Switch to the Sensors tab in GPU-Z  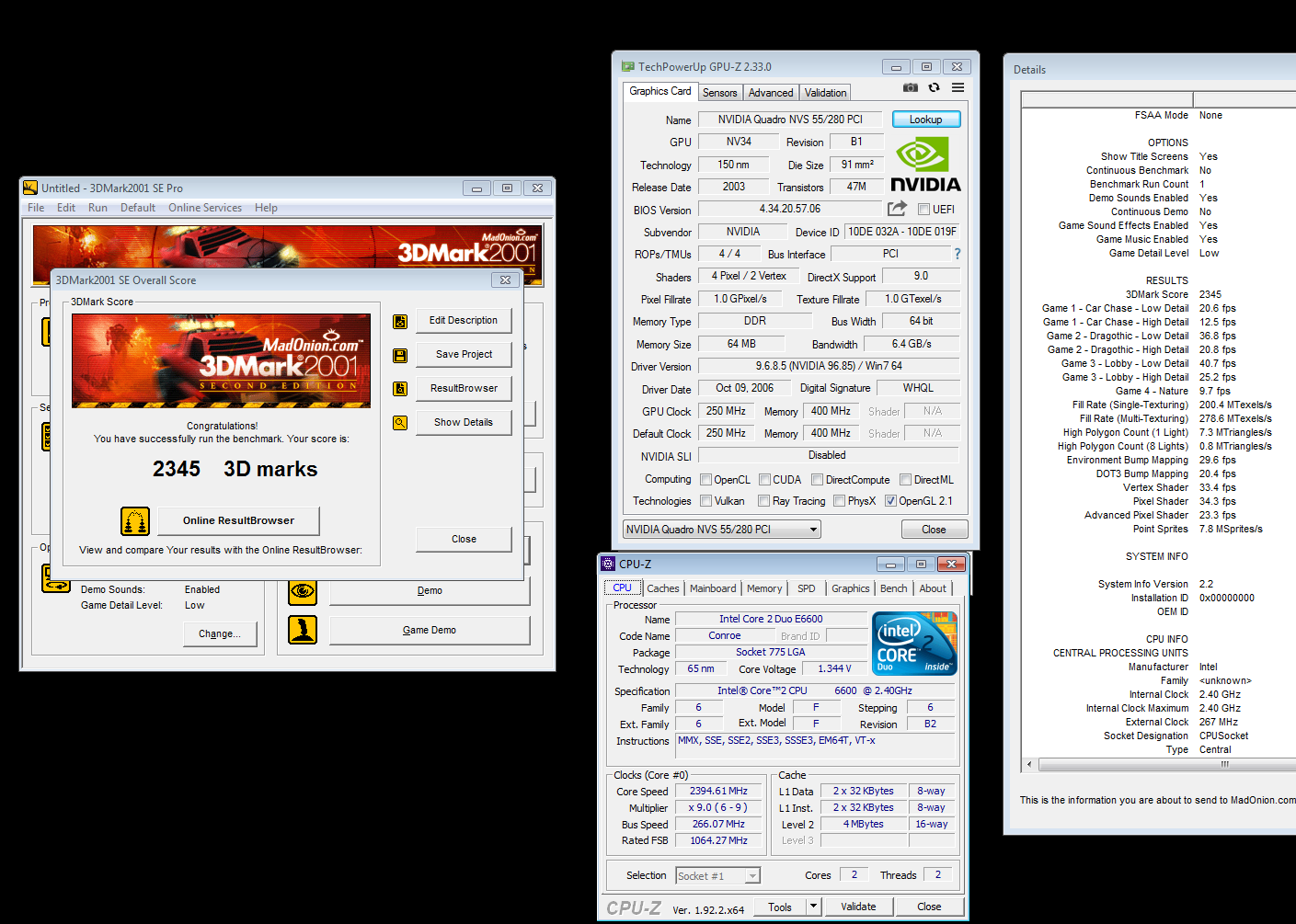(720, 93)
